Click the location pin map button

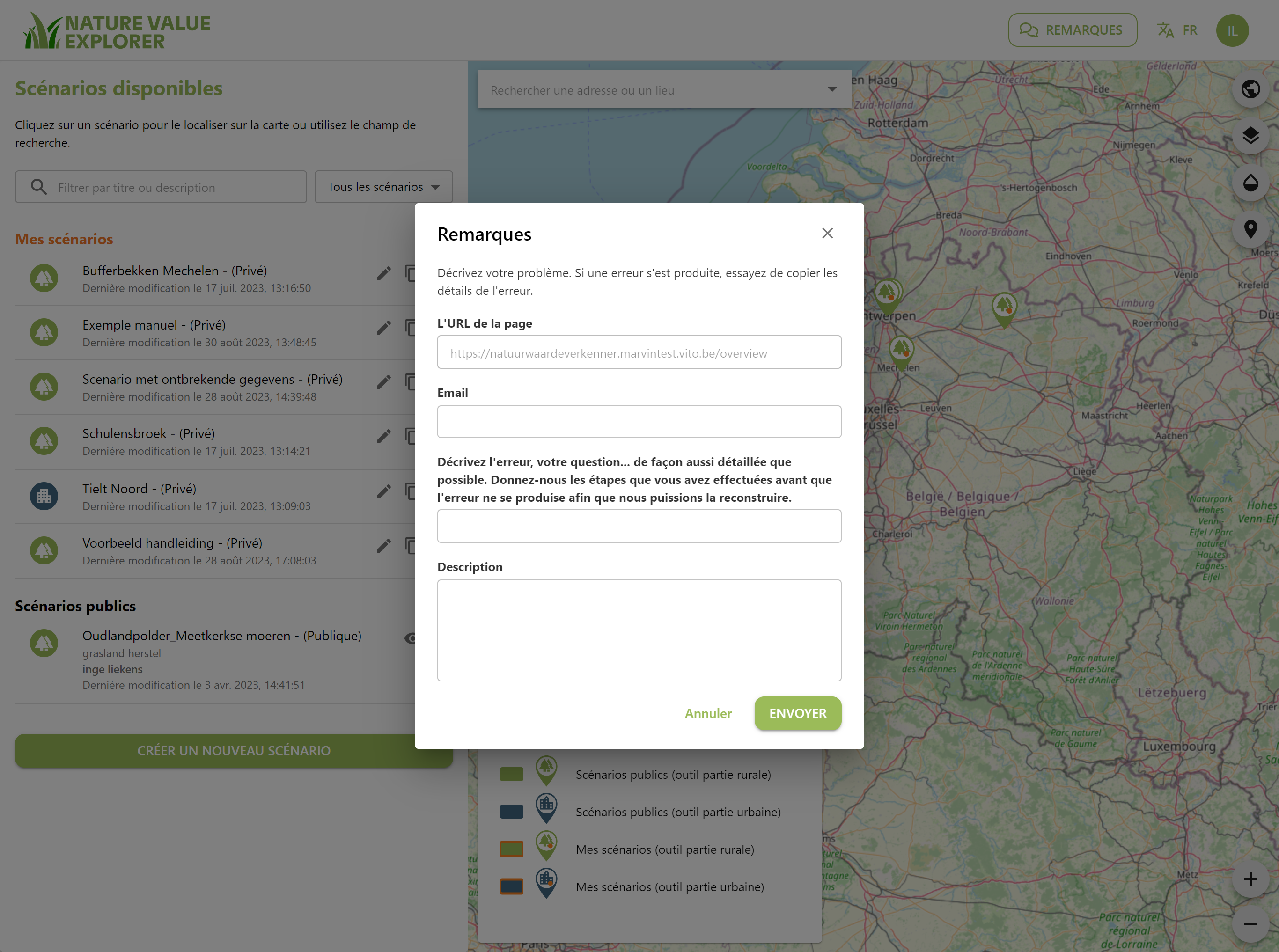tap(1250, 229)
